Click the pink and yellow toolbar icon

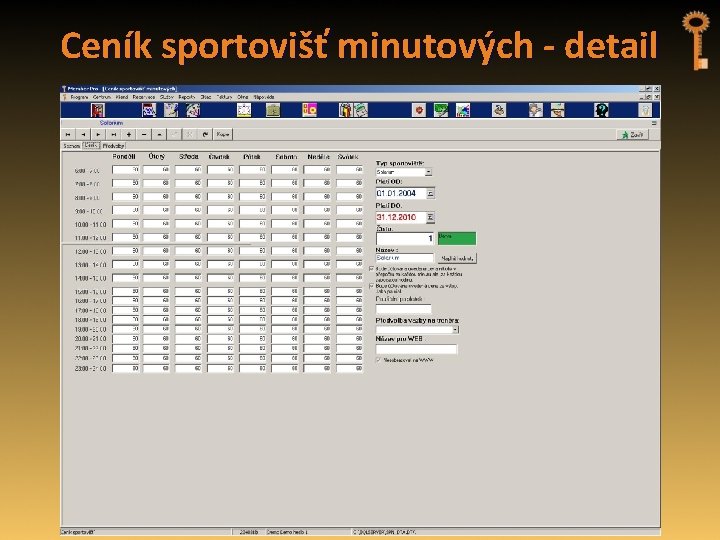(x=309, y=110)
